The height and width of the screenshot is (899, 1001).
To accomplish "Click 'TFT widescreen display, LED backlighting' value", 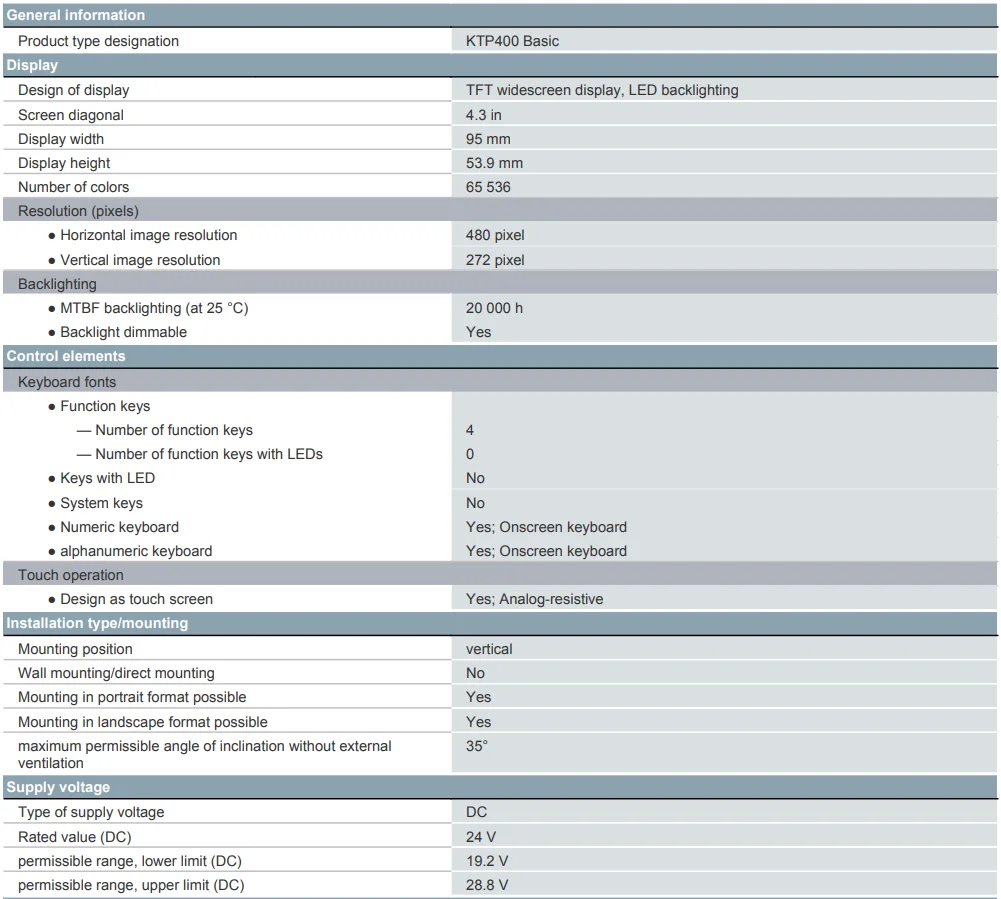I will pos(602,90).
